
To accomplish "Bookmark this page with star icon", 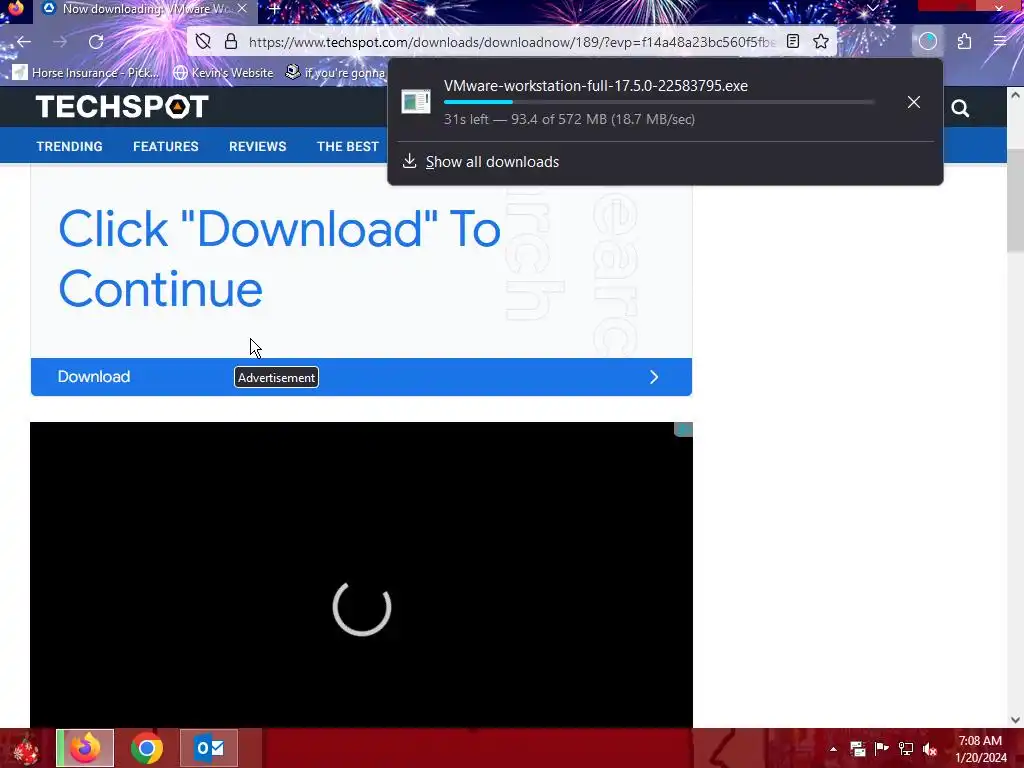I will (821, 42).
